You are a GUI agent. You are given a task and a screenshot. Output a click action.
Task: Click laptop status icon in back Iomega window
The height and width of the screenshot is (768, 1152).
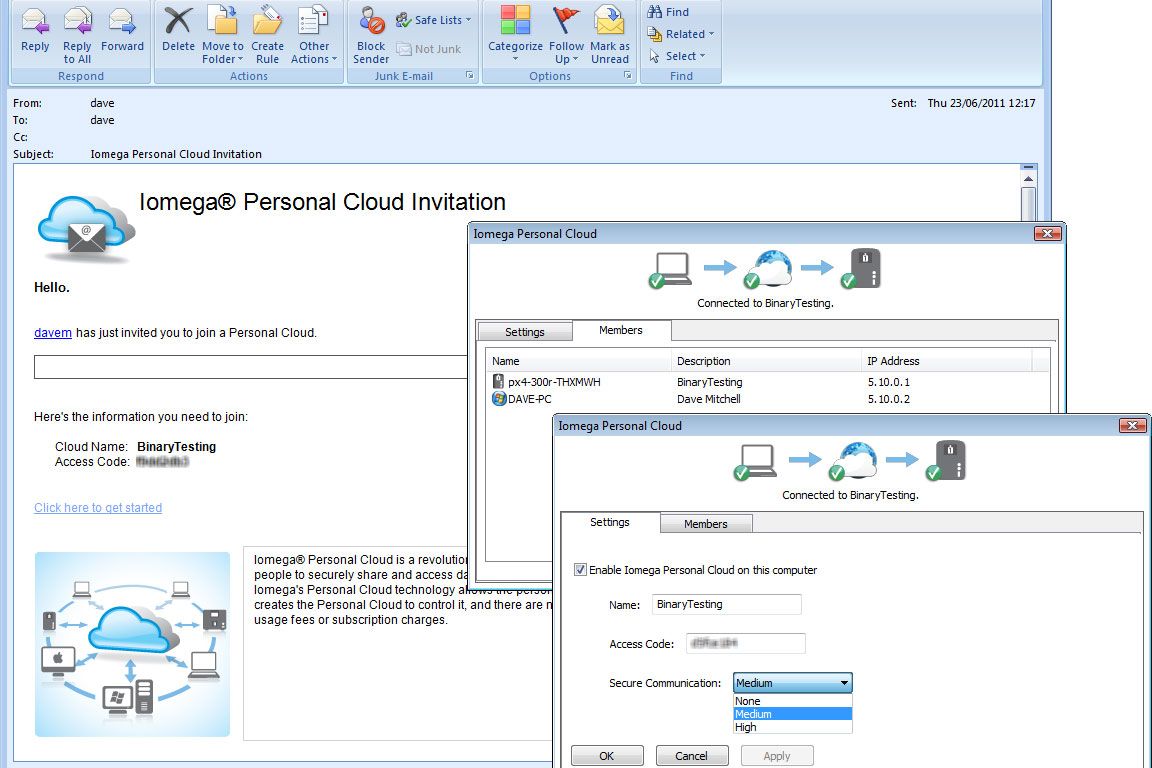(670, 270)
